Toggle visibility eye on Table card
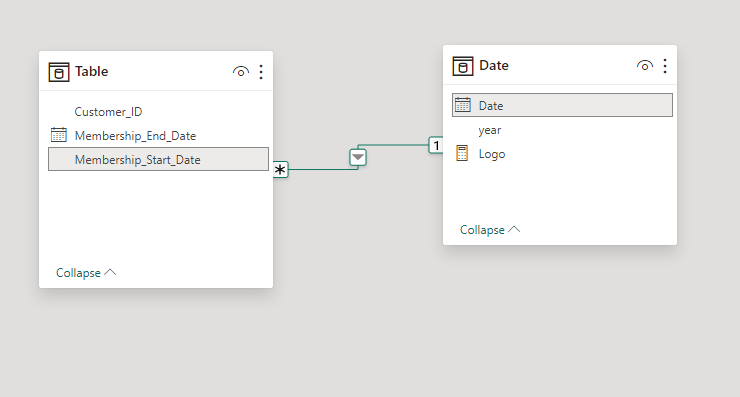The width and height of the screenshot is (740, 397). (241, 72)
